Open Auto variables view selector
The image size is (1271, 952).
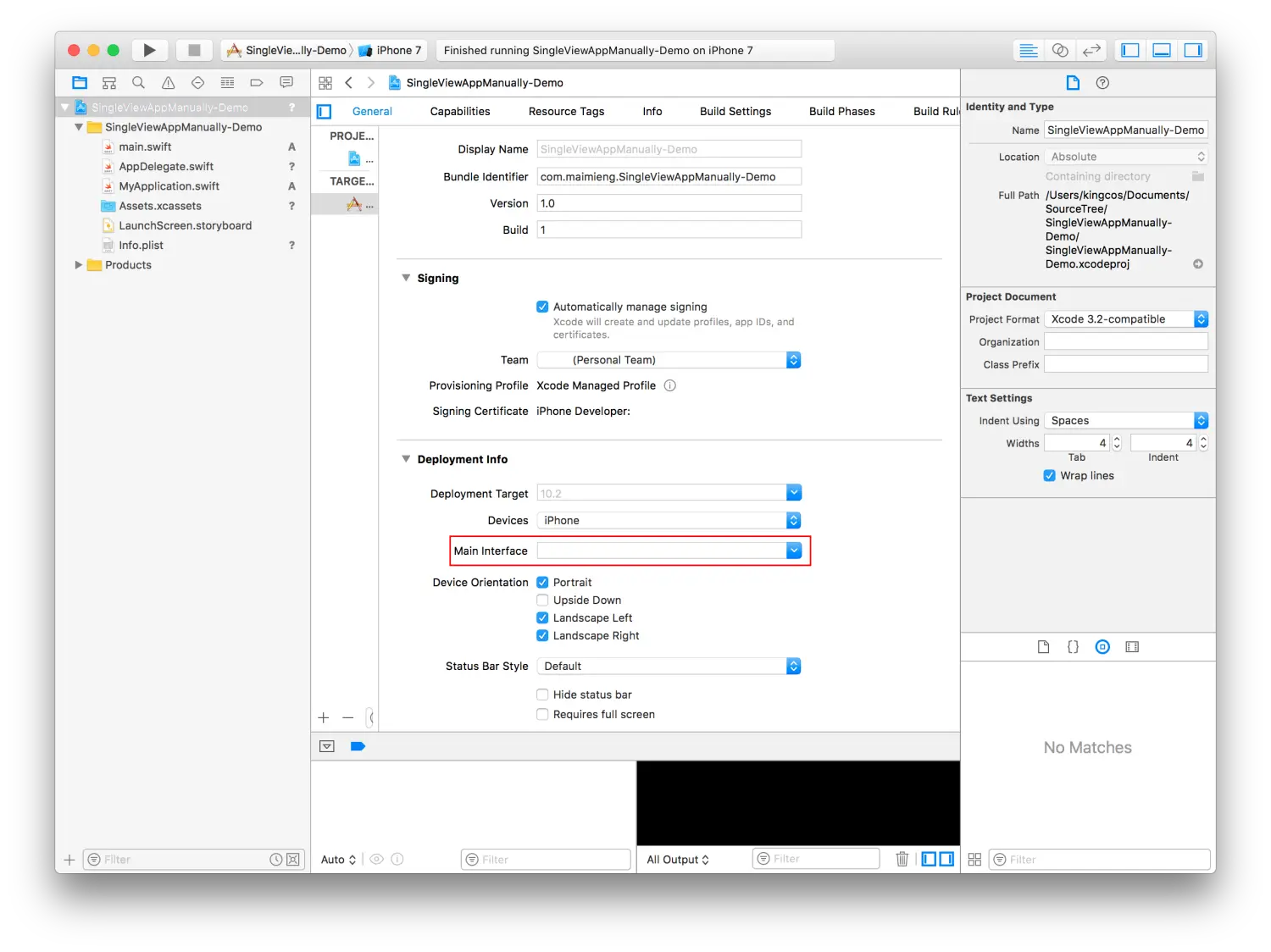pos(338,859)
